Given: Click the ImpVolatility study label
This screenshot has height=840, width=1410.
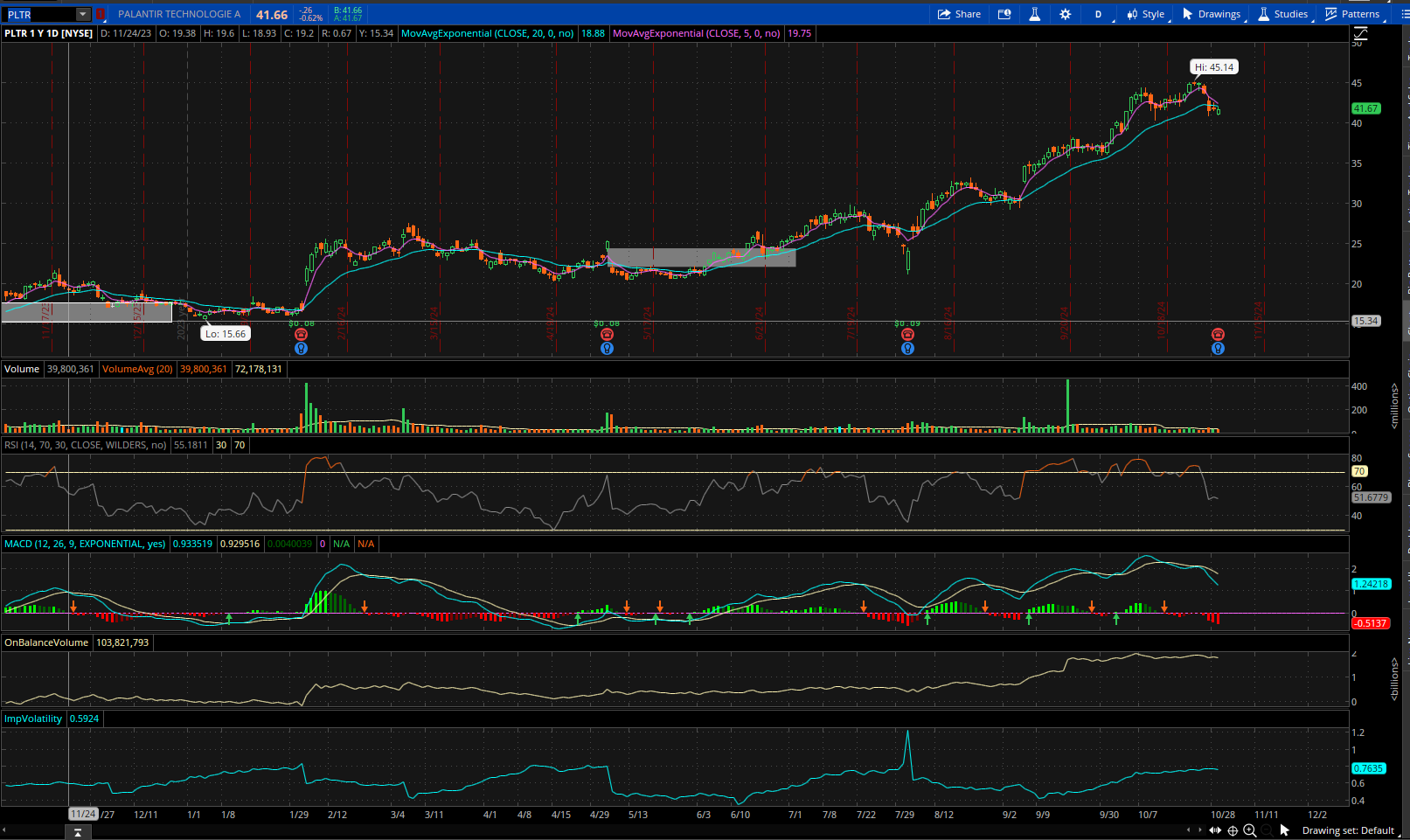Looking at the screenshot, I should pyautogui.click(x=33, y=719).
